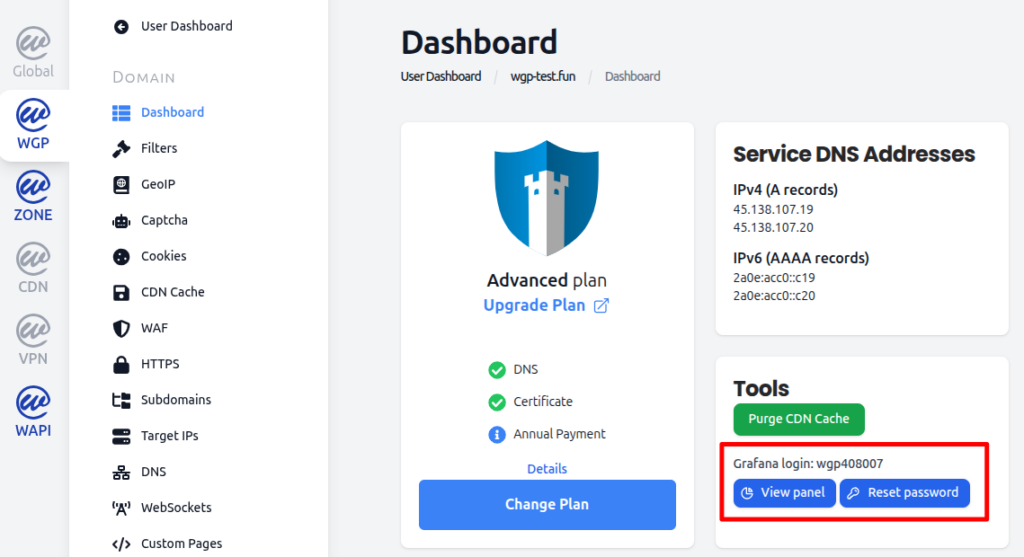Click the Advanced plan shield image

click(547, 197)
